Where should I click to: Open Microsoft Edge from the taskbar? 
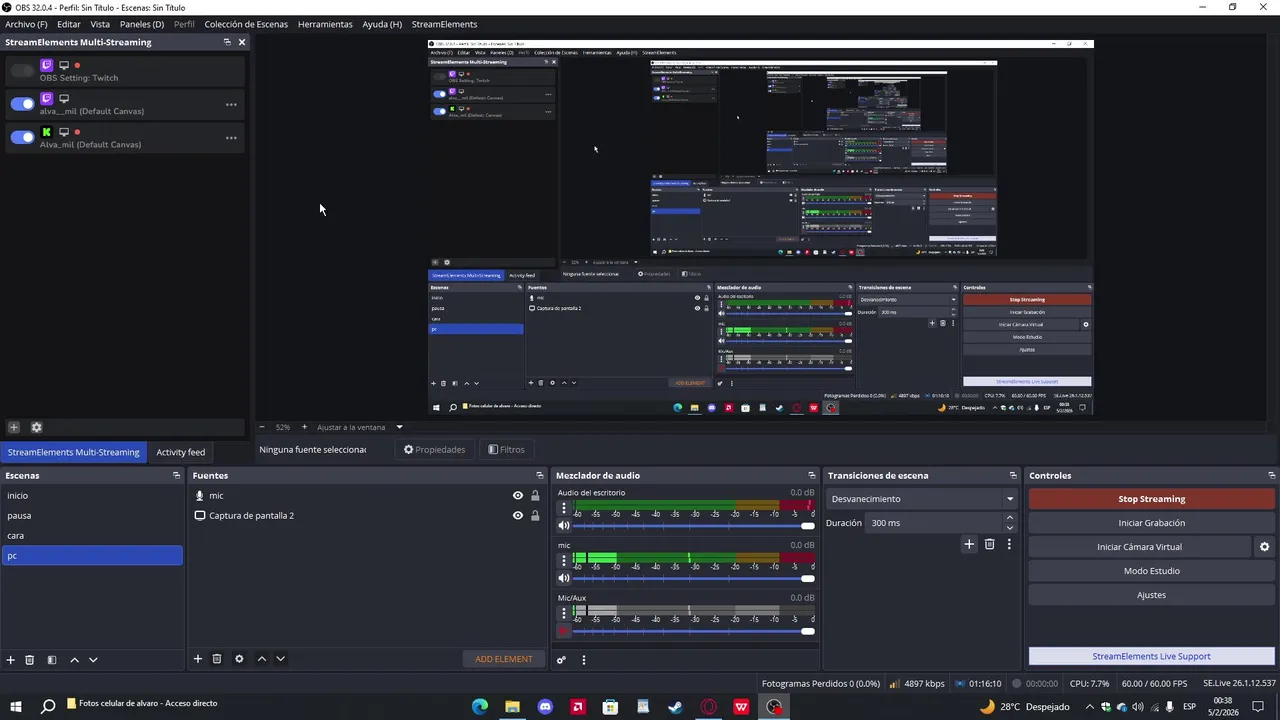(480, 707)
